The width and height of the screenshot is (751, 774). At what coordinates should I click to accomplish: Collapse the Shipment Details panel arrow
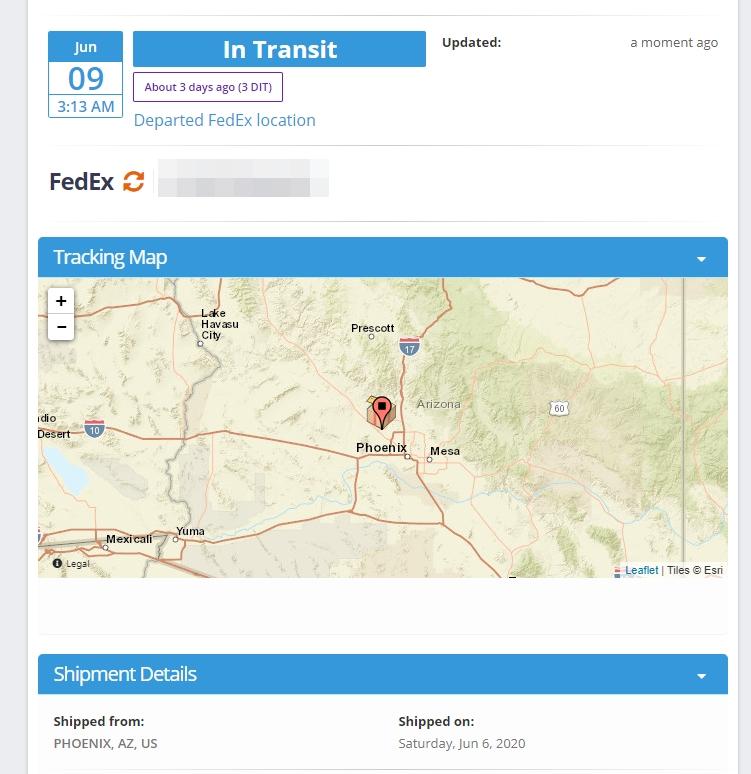[701, 676]
